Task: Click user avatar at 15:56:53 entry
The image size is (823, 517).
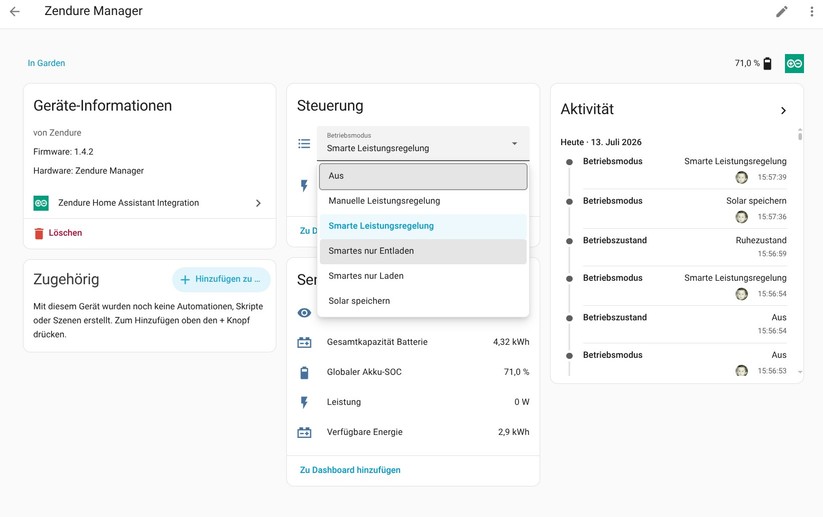Action: (741, 371)
